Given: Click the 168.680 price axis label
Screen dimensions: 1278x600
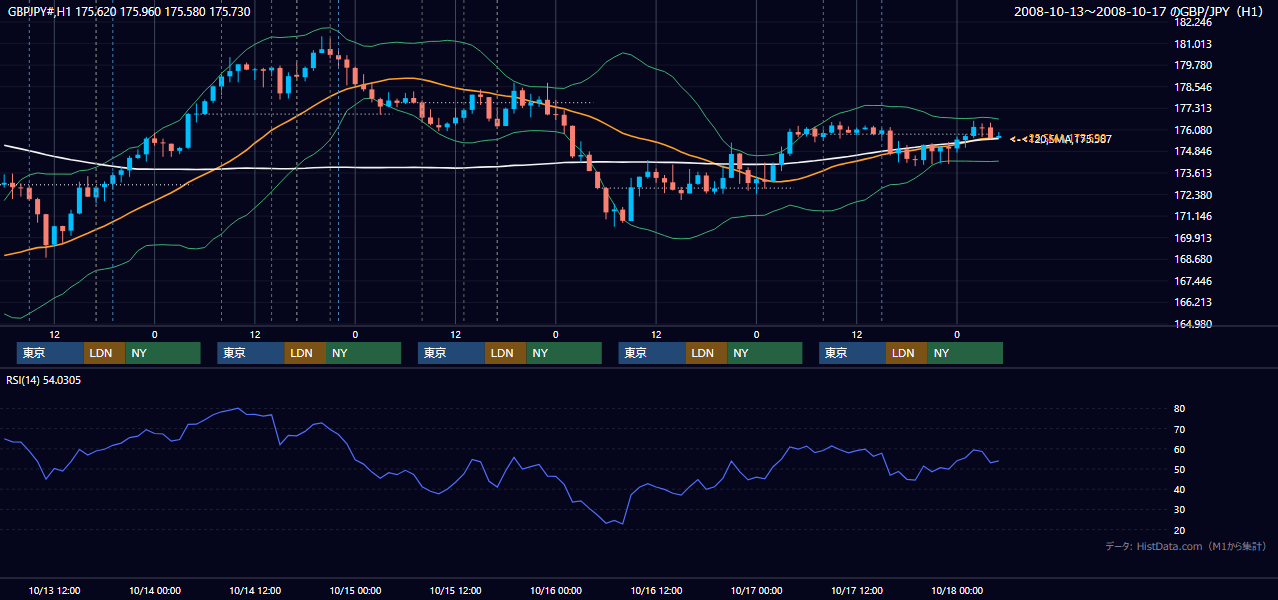Looking at the screenshot, I should click(x=1193, y=260).
